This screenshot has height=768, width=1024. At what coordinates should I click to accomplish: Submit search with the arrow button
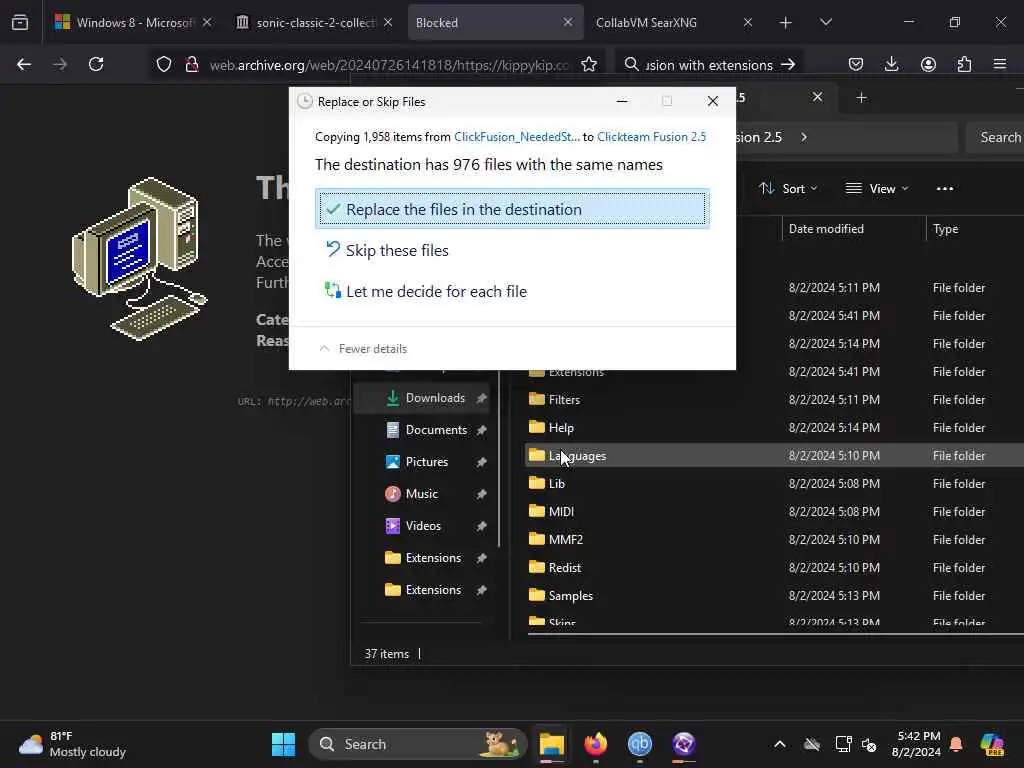click(x=788, y=64)
